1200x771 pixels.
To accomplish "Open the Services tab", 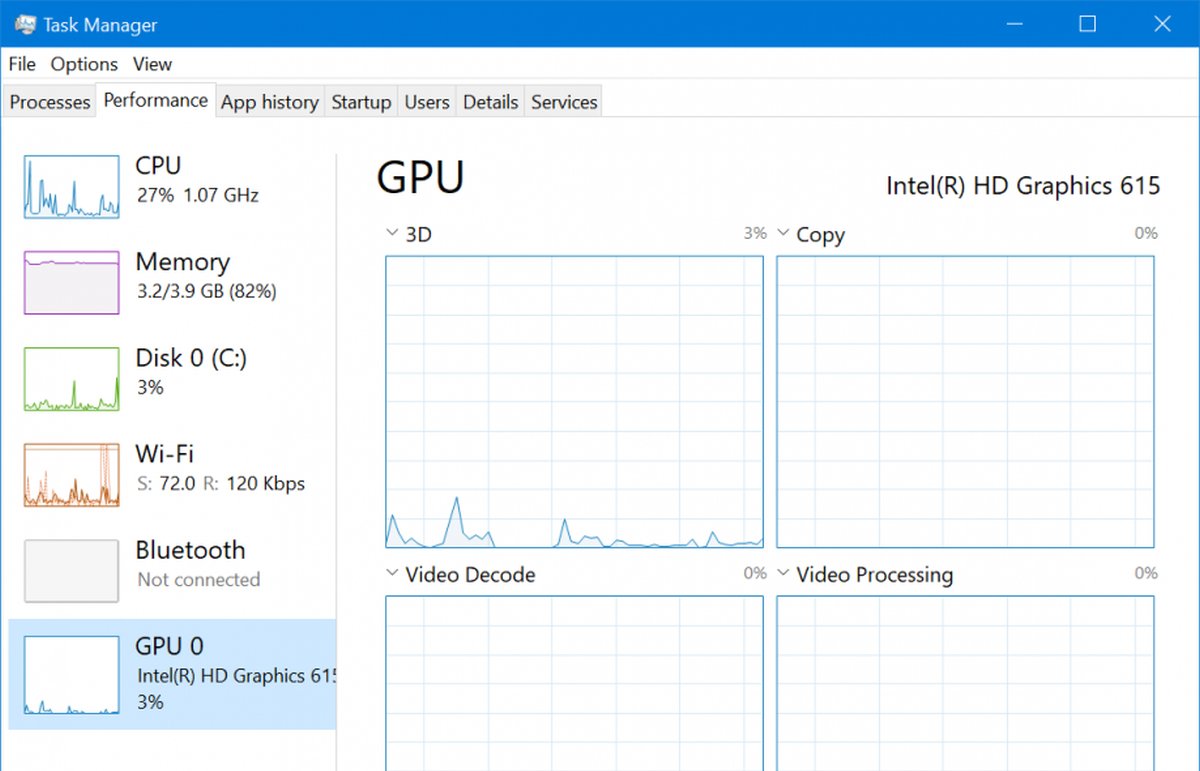I will 563,101.
